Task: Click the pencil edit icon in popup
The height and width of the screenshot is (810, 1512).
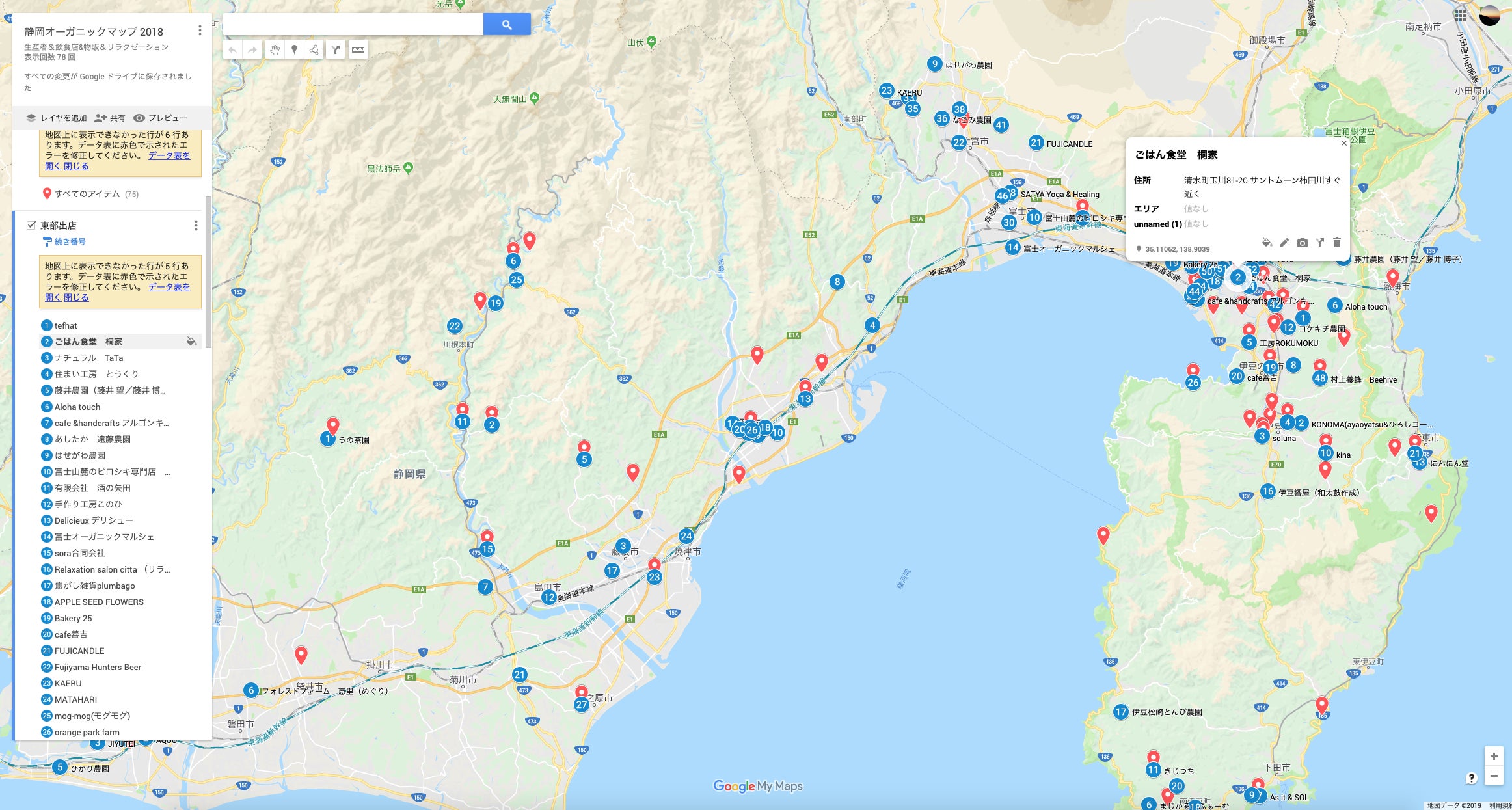Action: 1284,243
